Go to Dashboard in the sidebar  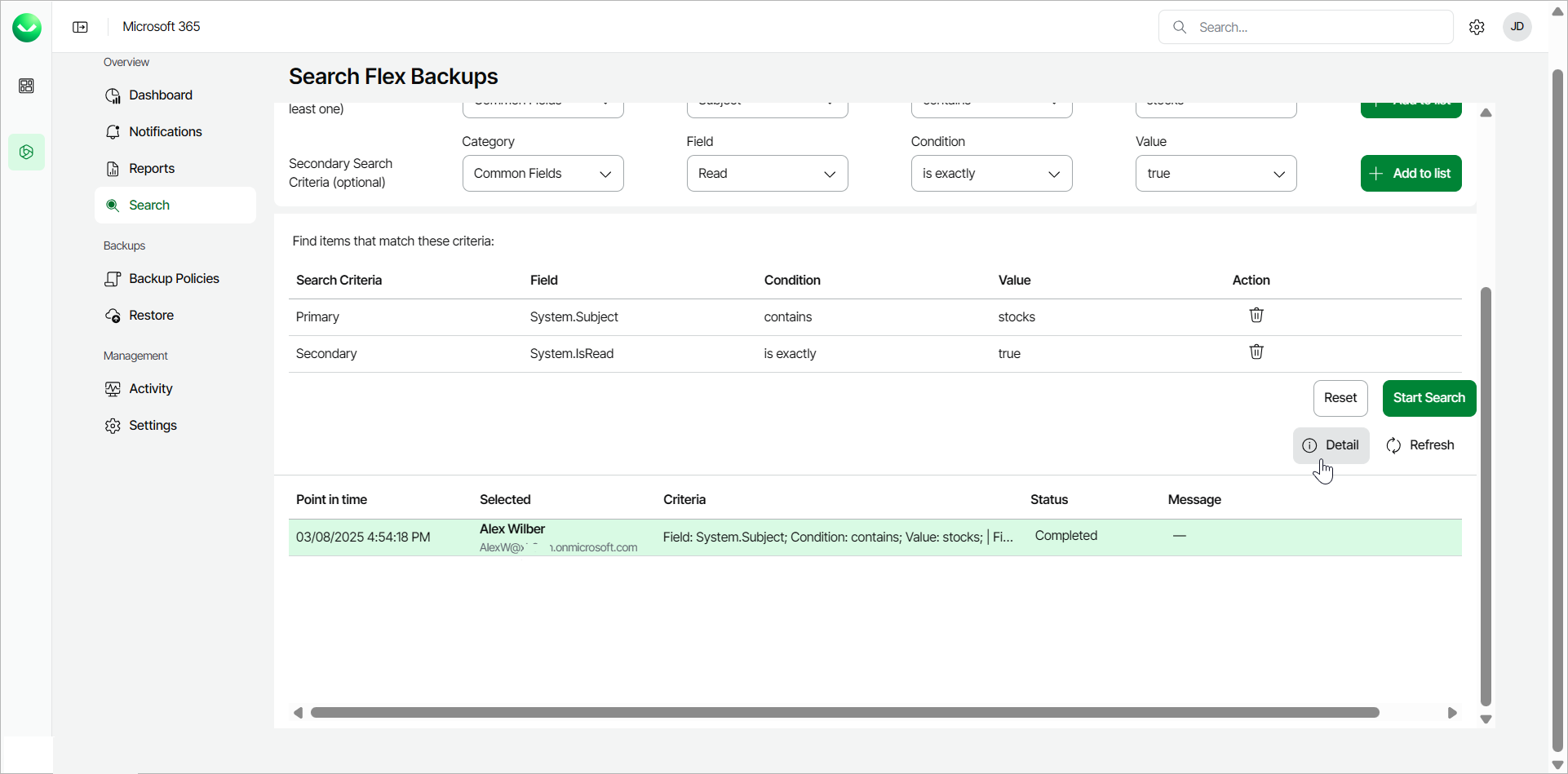(x=161, y=95)
